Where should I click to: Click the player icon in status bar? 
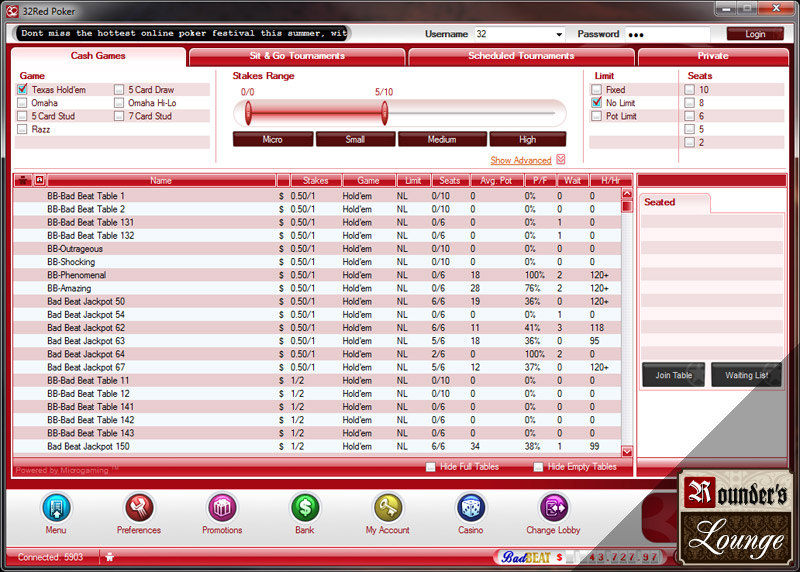109,557
